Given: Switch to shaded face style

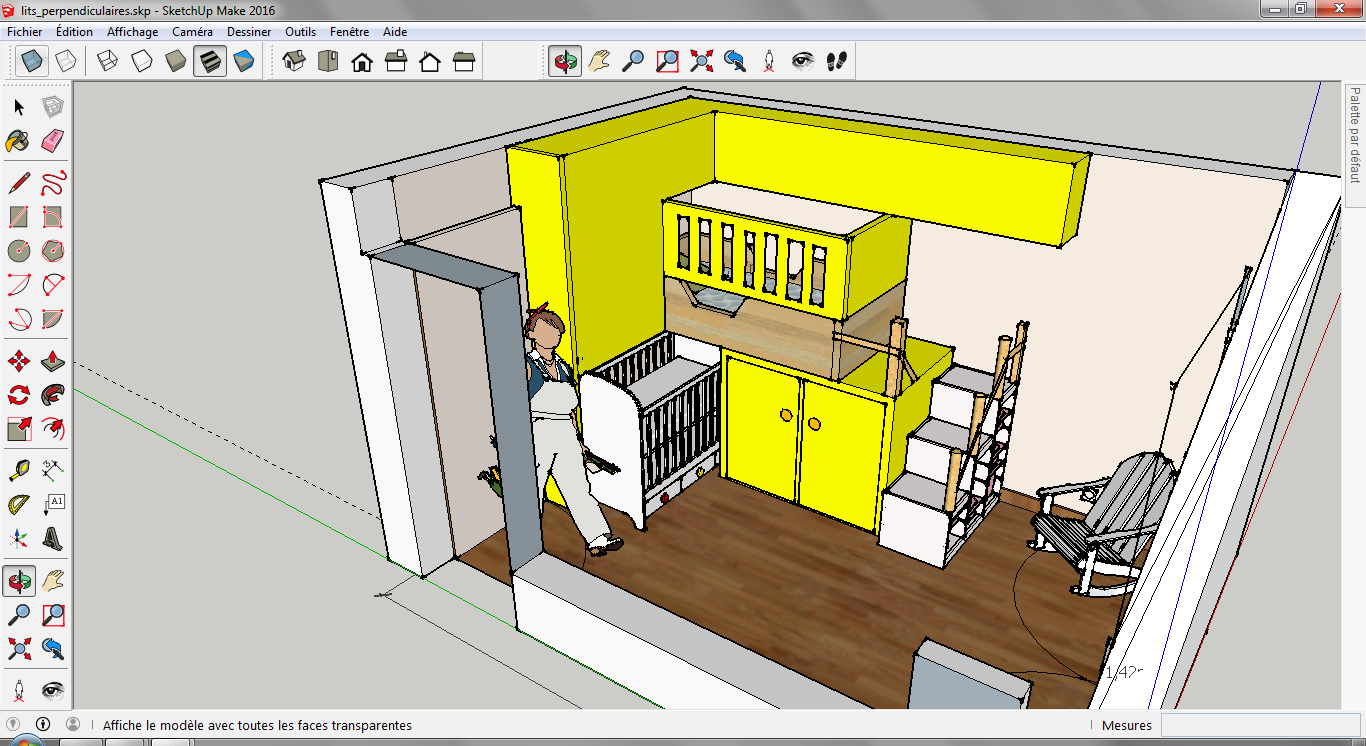Looking at the screenshot, I should [x=176, y=62].
